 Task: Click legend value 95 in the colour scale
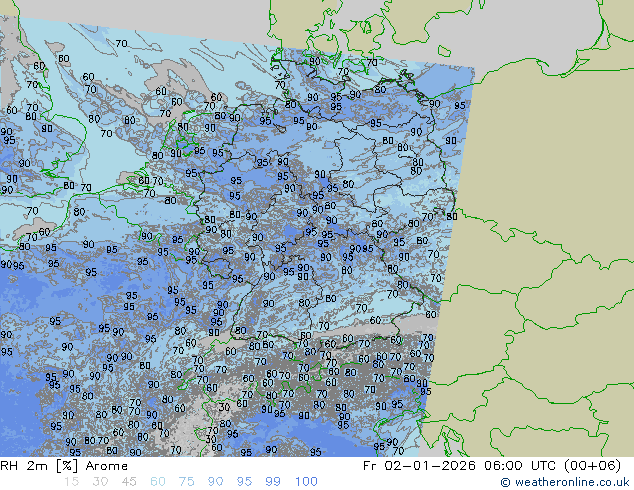pyautogui.click(x=244, y=482)
